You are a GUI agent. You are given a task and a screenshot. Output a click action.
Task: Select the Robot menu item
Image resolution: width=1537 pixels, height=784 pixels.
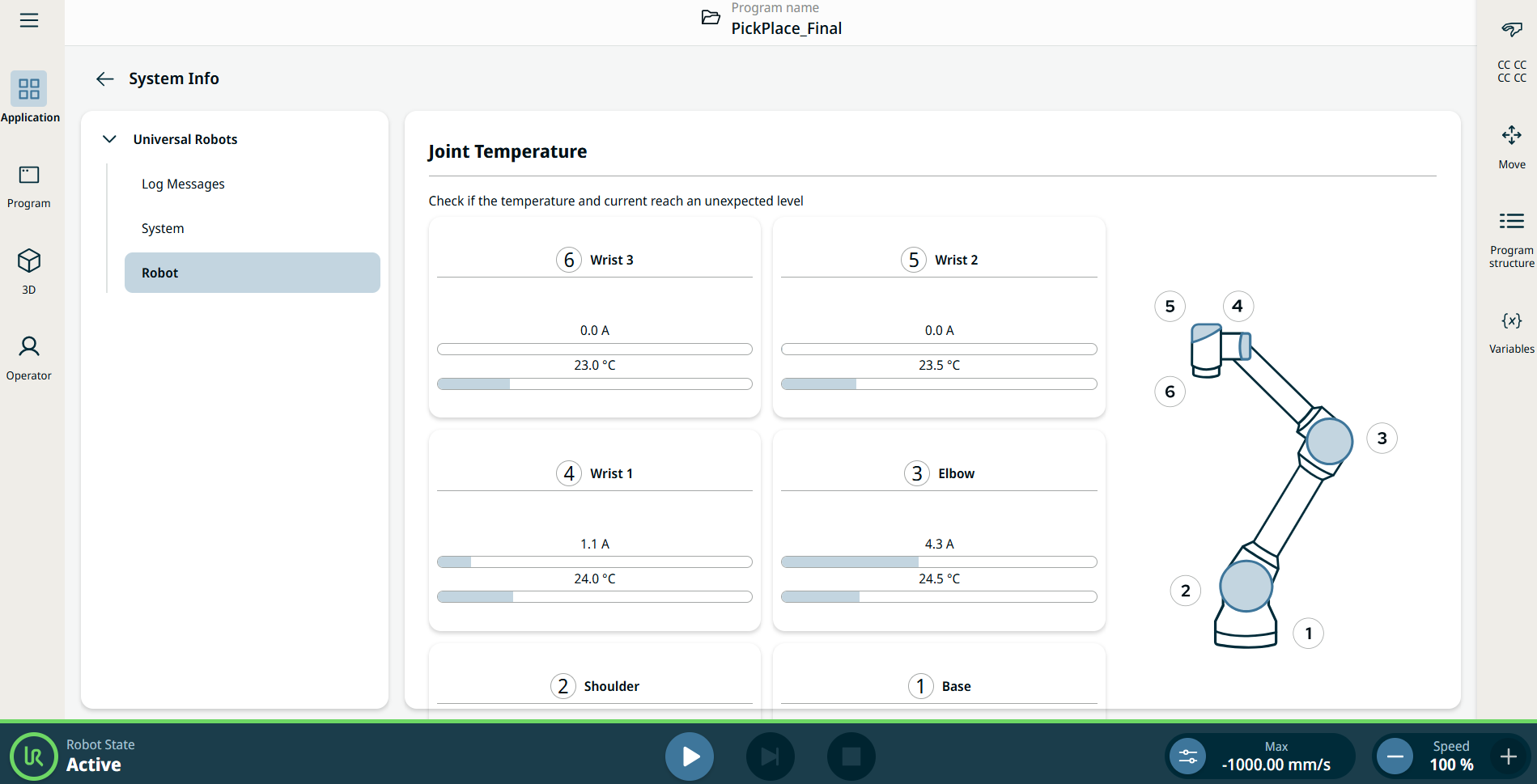(x=252, y=273)
